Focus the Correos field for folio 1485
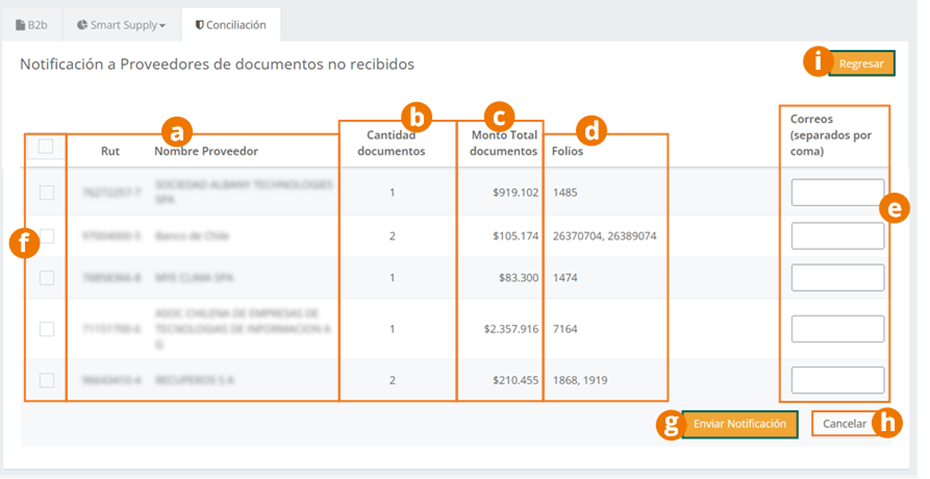The width and height of the screenshot is (930, 479). point(837,193)
